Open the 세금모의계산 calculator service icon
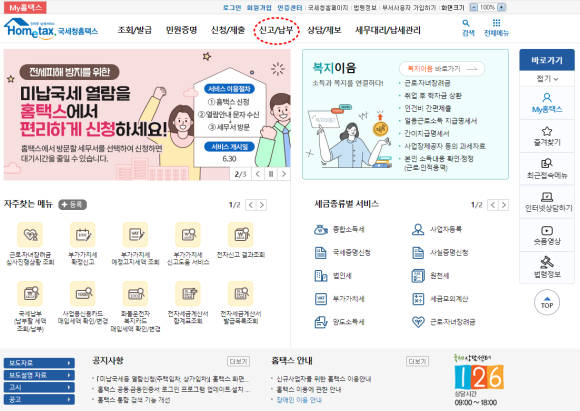580x411 pixels. coord(418,299)
